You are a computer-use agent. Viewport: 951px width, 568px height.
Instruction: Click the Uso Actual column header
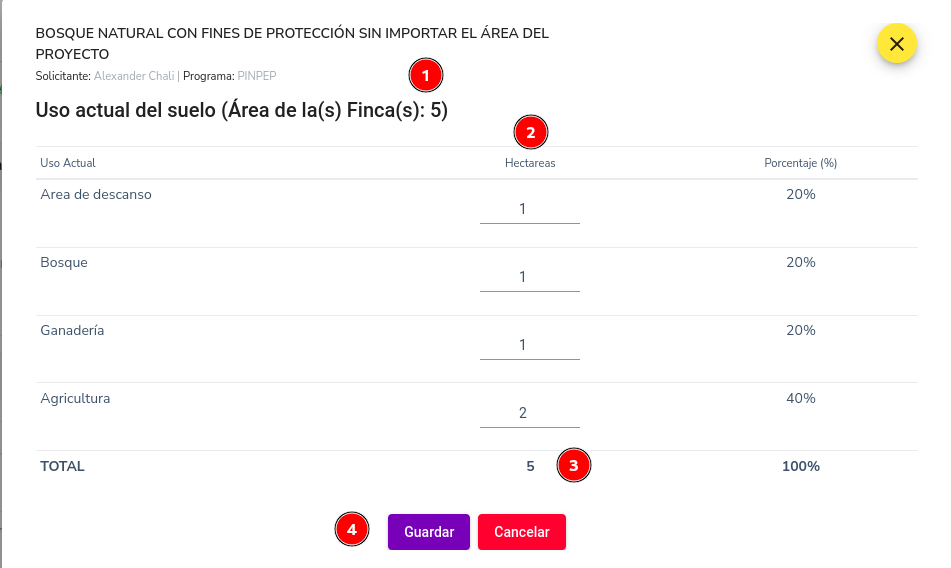click(x=68, y=163)
